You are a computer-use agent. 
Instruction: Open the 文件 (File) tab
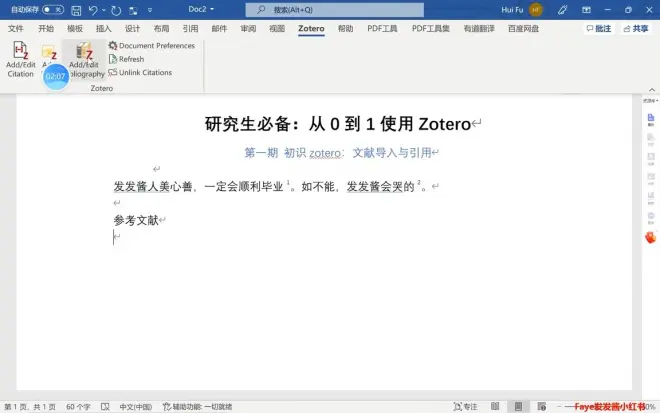click(16, 29)
